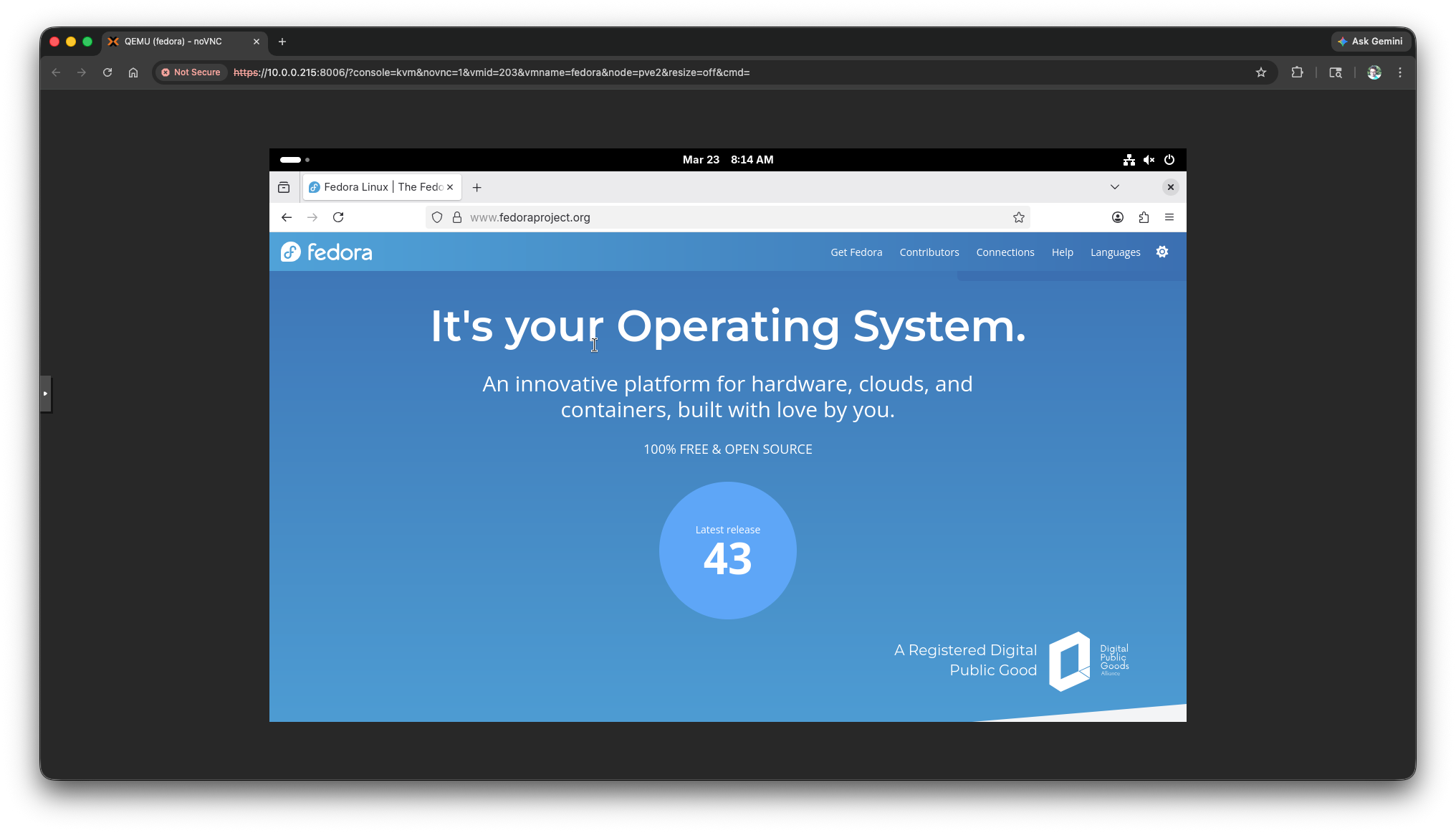Toggle the Fedora site theme gear icon
The width and height of the screenshot is (1456, 833).
pos(1162,252)
